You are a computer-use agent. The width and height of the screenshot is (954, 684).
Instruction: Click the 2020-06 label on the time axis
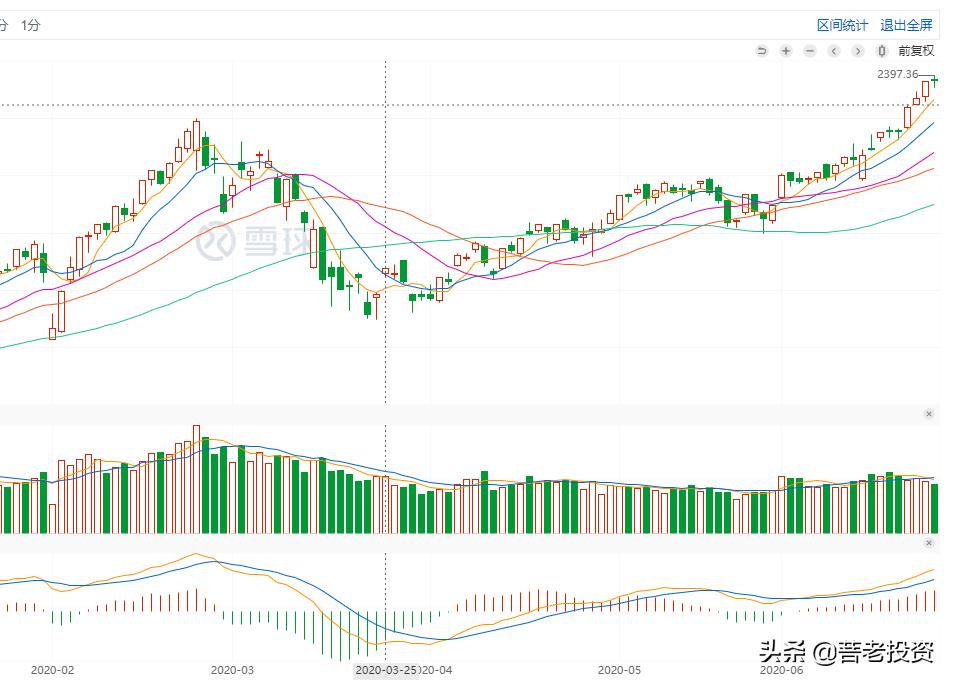point(782,670)
